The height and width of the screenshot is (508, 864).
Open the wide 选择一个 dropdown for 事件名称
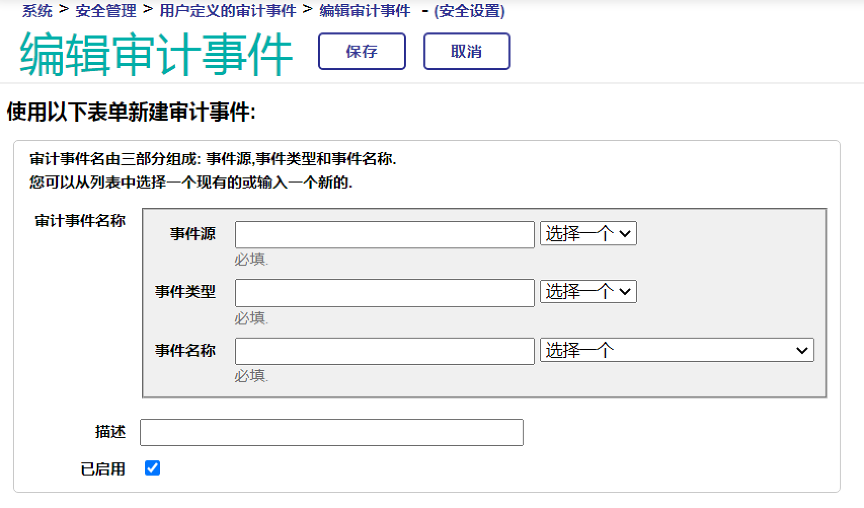(x=676, y=350)
